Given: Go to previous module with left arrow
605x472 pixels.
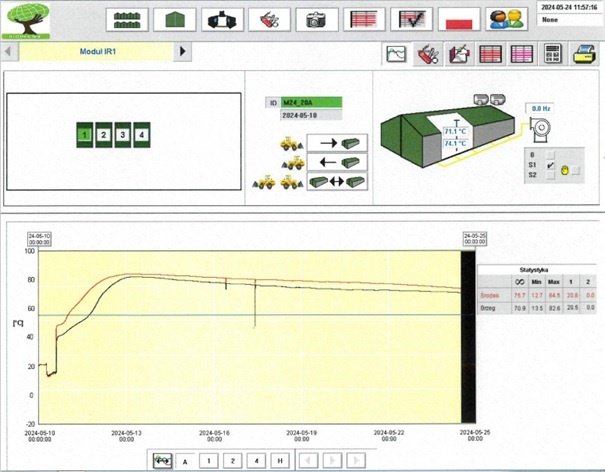Looking at the screenshot, I should [12, 51].
